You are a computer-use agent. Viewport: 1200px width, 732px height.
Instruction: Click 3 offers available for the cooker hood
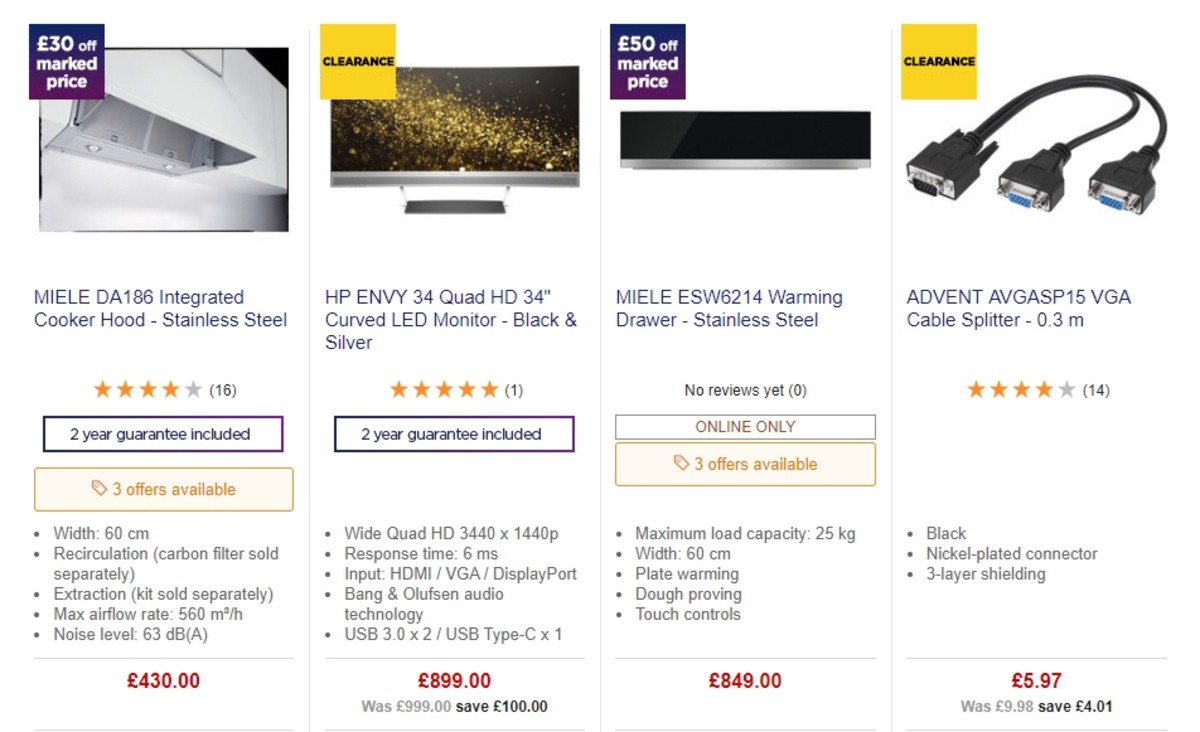pyautogui.click(x=163, y=488)
